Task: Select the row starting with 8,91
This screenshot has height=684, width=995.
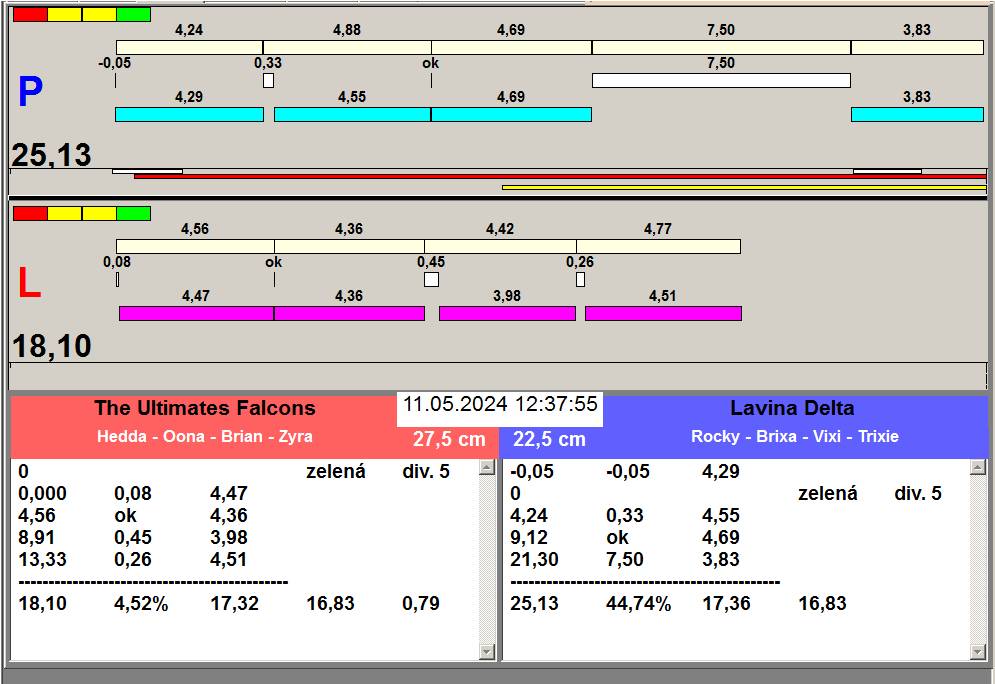Action: click(244, 537)
